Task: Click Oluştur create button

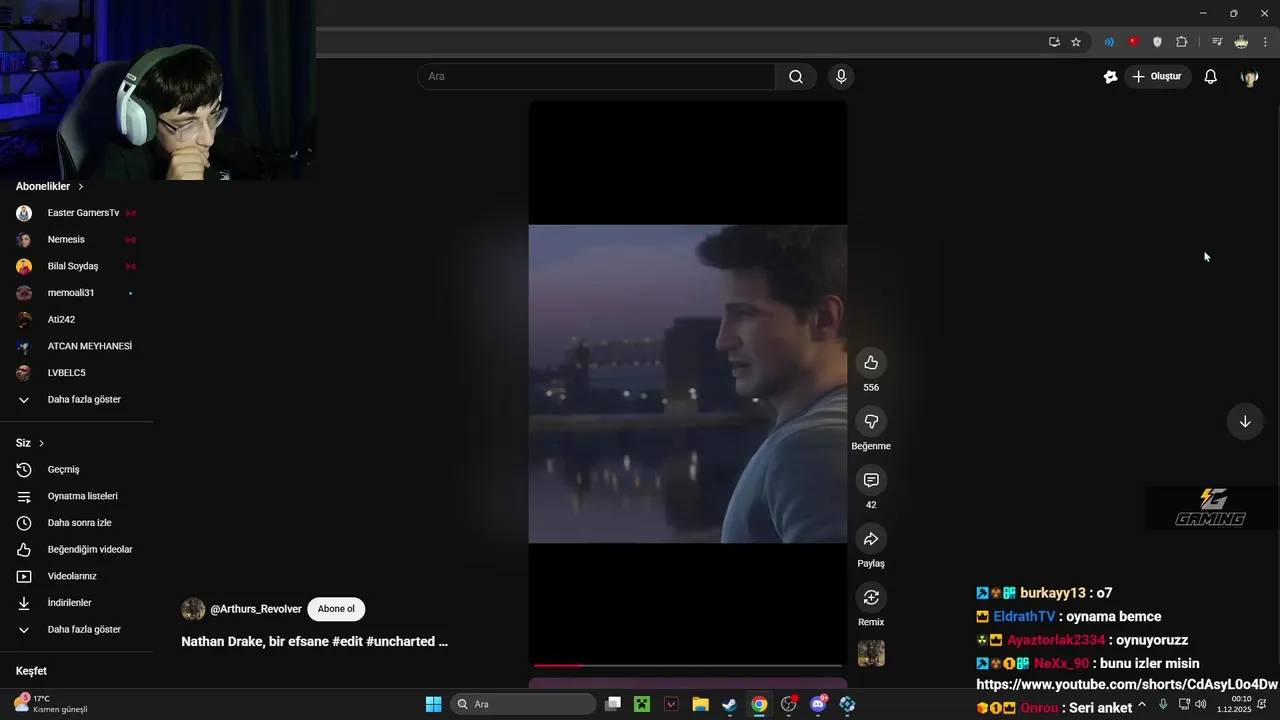Action: click(x=1157, y=76)
